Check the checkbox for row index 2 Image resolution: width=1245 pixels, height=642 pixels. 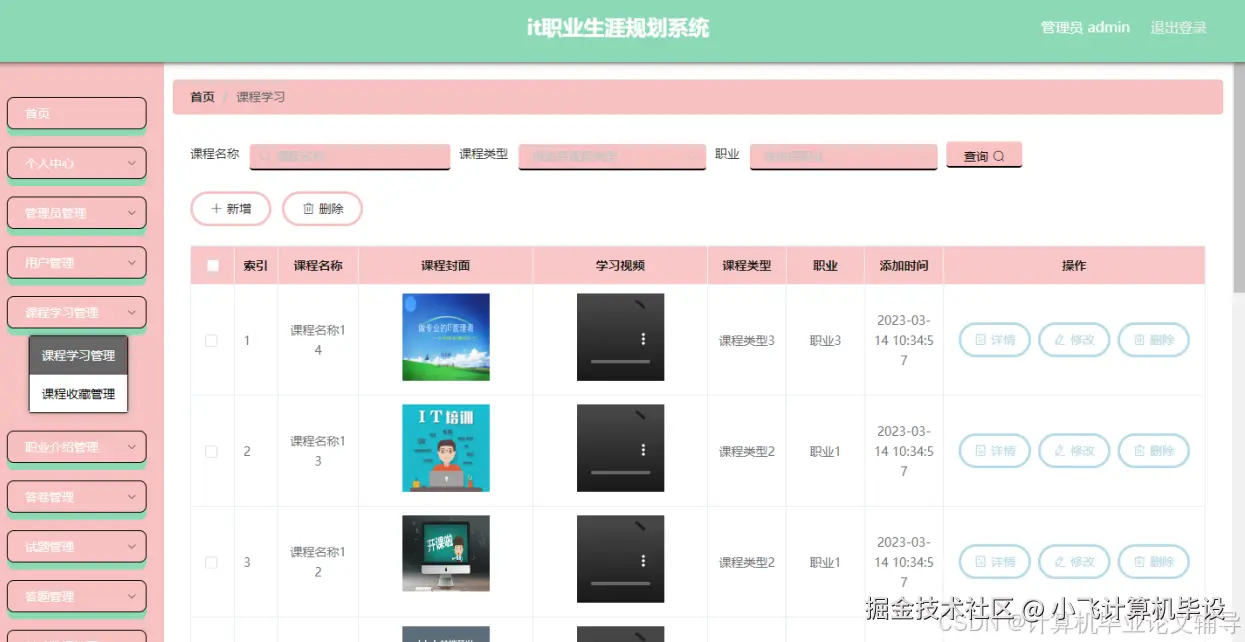tap(211, 451)
